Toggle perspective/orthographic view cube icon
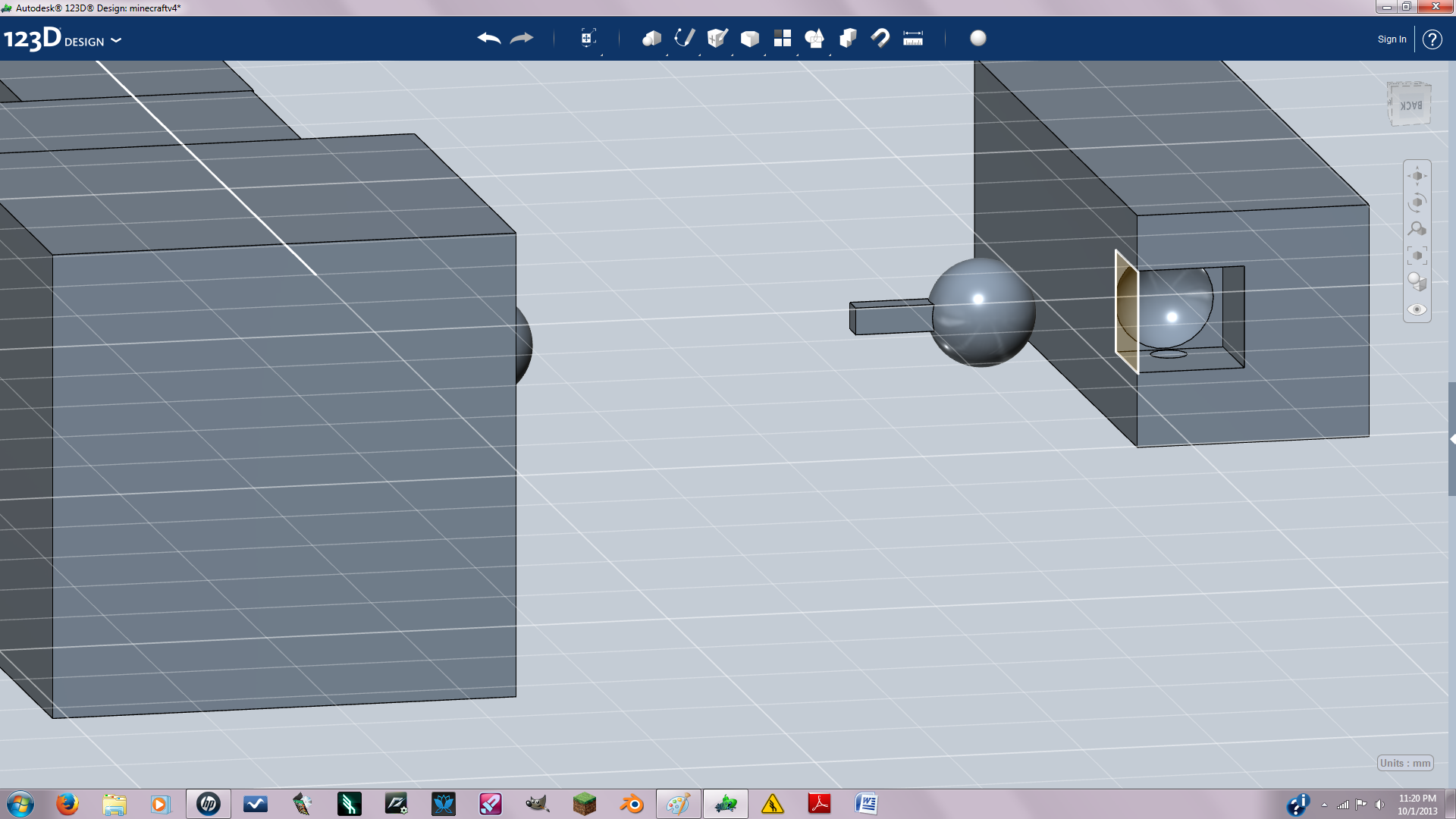1456x819 pixels. pyautogui.click(x=1417, y=282)
